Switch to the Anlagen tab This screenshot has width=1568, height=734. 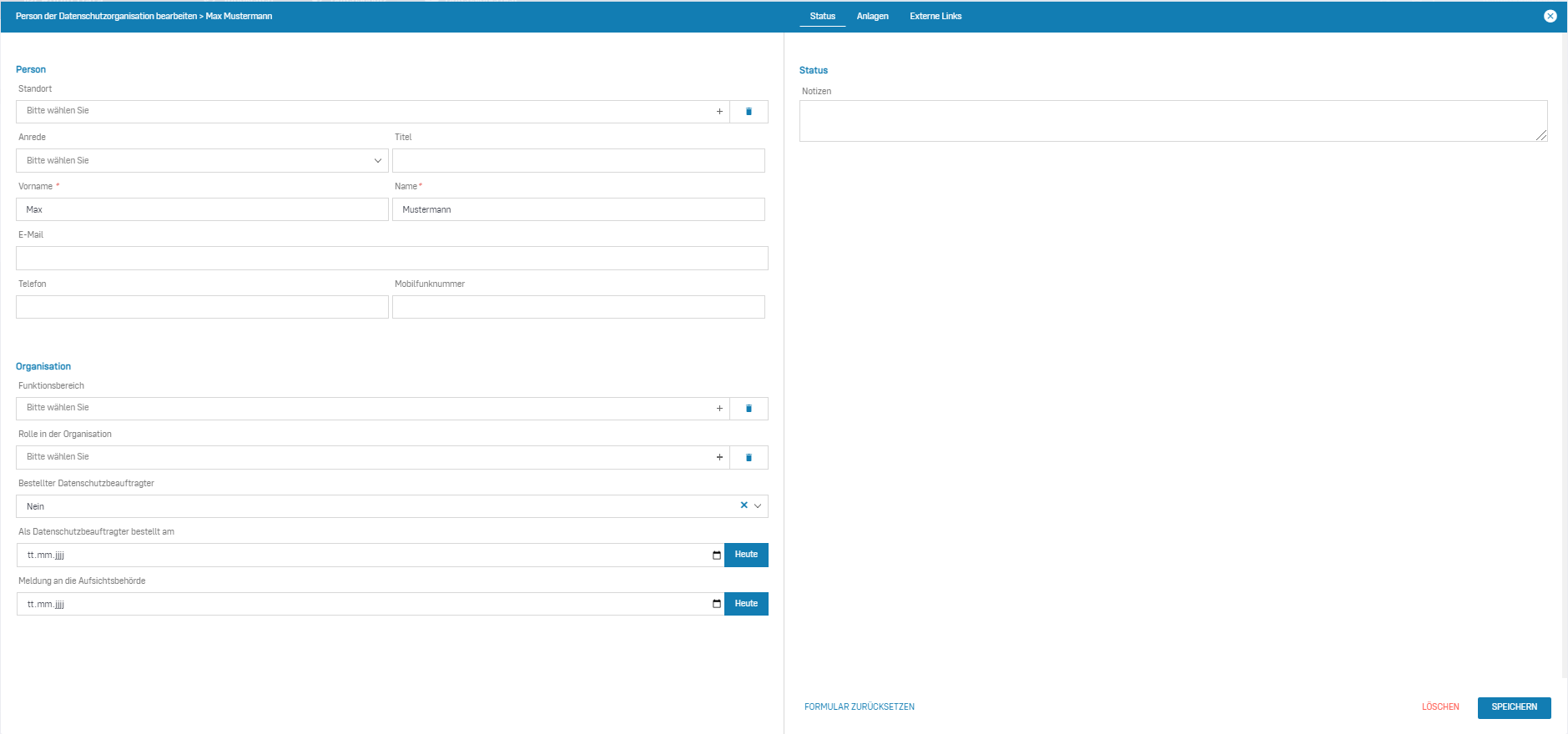pos(872,16)
